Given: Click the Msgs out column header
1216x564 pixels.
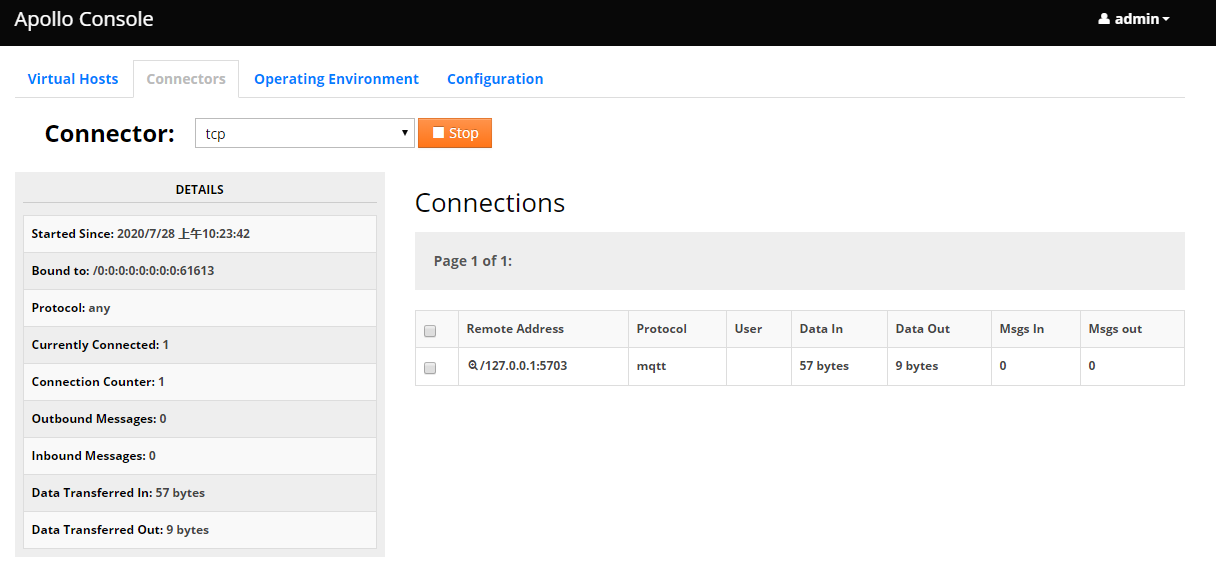Looking at the screenshot, I should (x=1115, y=329).
